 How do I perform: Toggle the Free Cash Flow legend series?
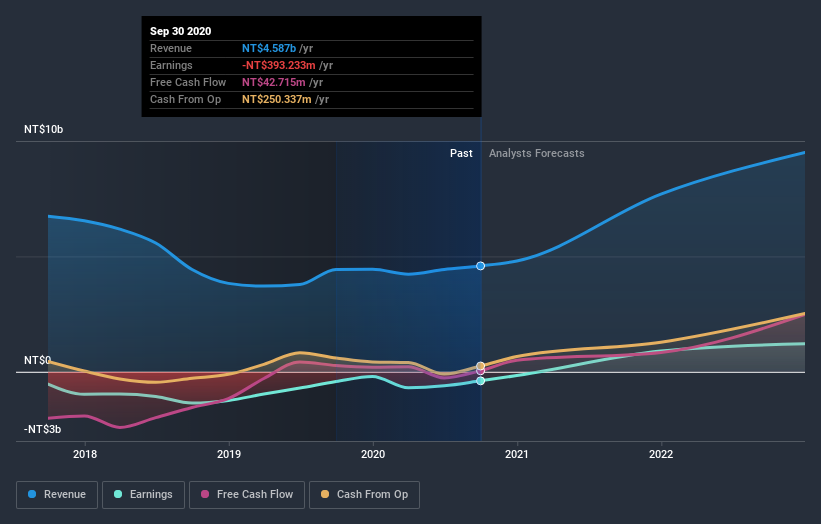[x=247, y=495]
